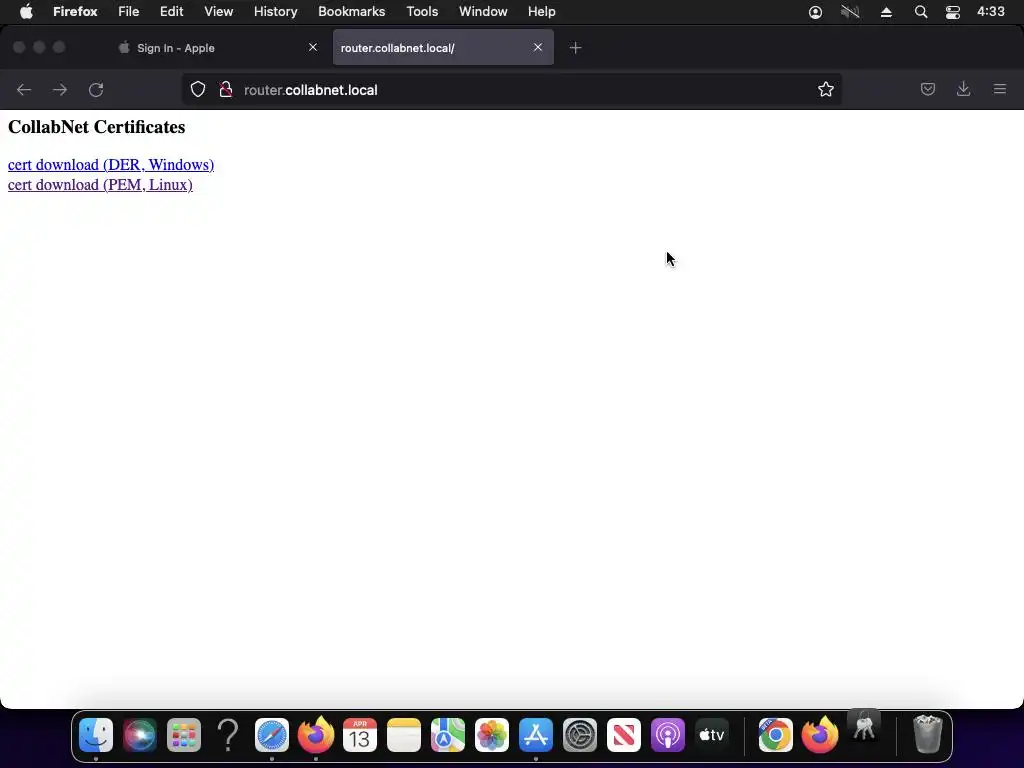Viewport: 1024px width, 768px height.
Task: Open the History menu
Action: [276, 12]
